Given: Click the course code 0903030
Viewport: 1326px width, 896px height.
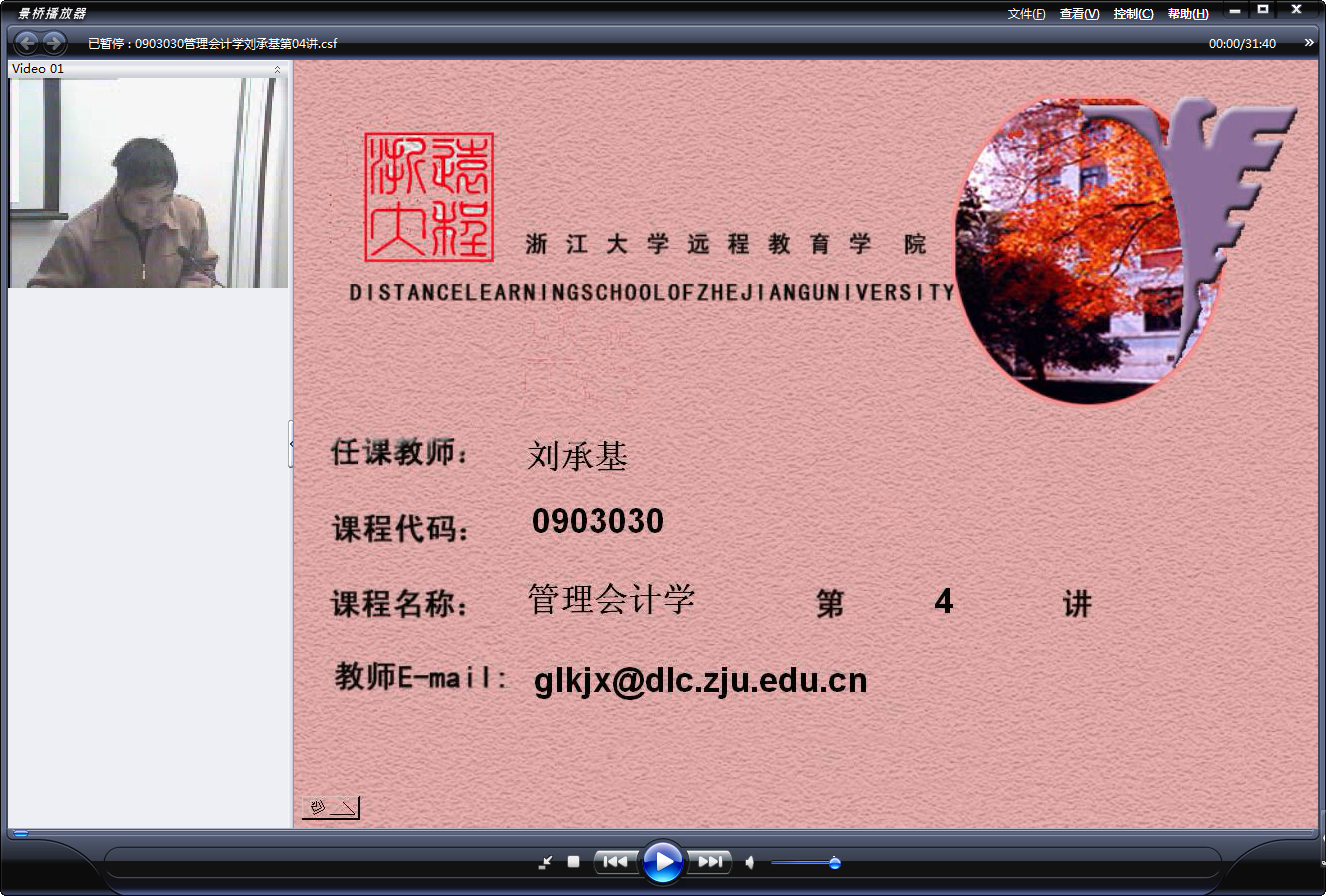Looking at the screenshot, I should (x=598, y=521).
